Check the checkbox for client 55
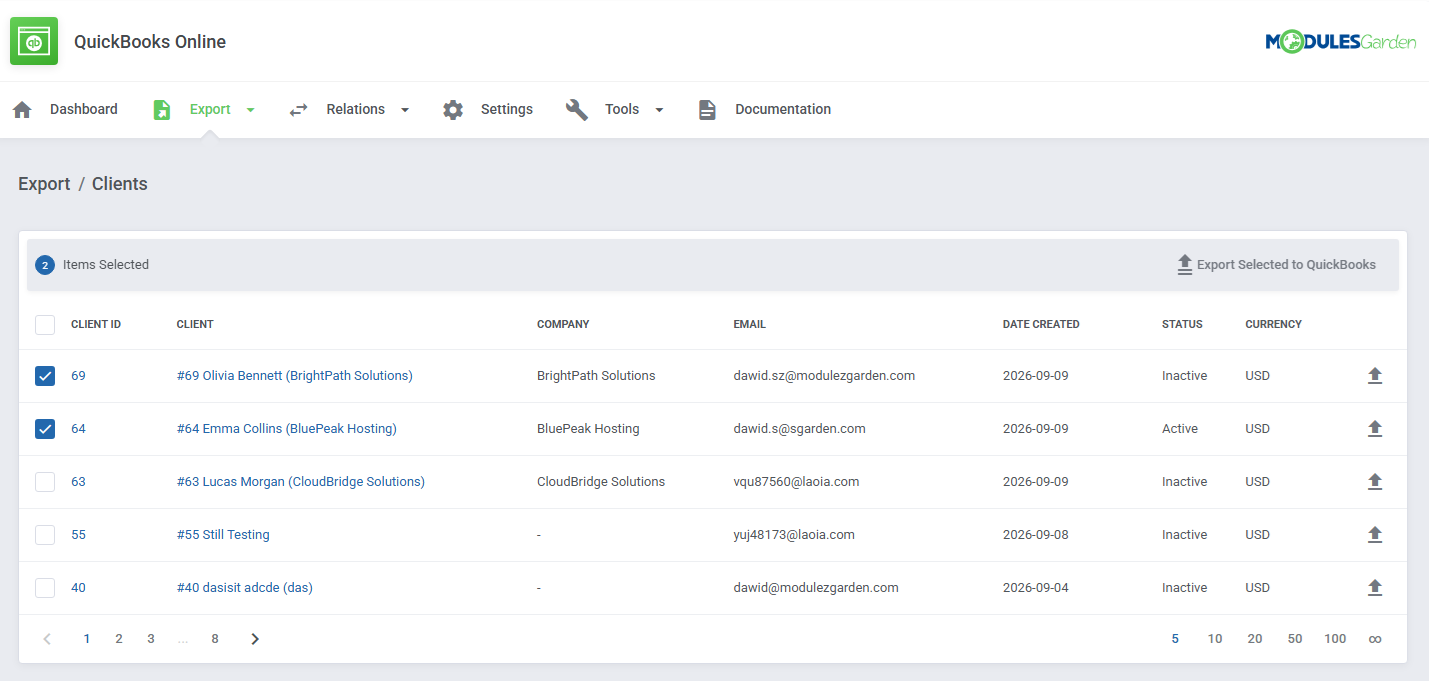 [x=45, y=535]
